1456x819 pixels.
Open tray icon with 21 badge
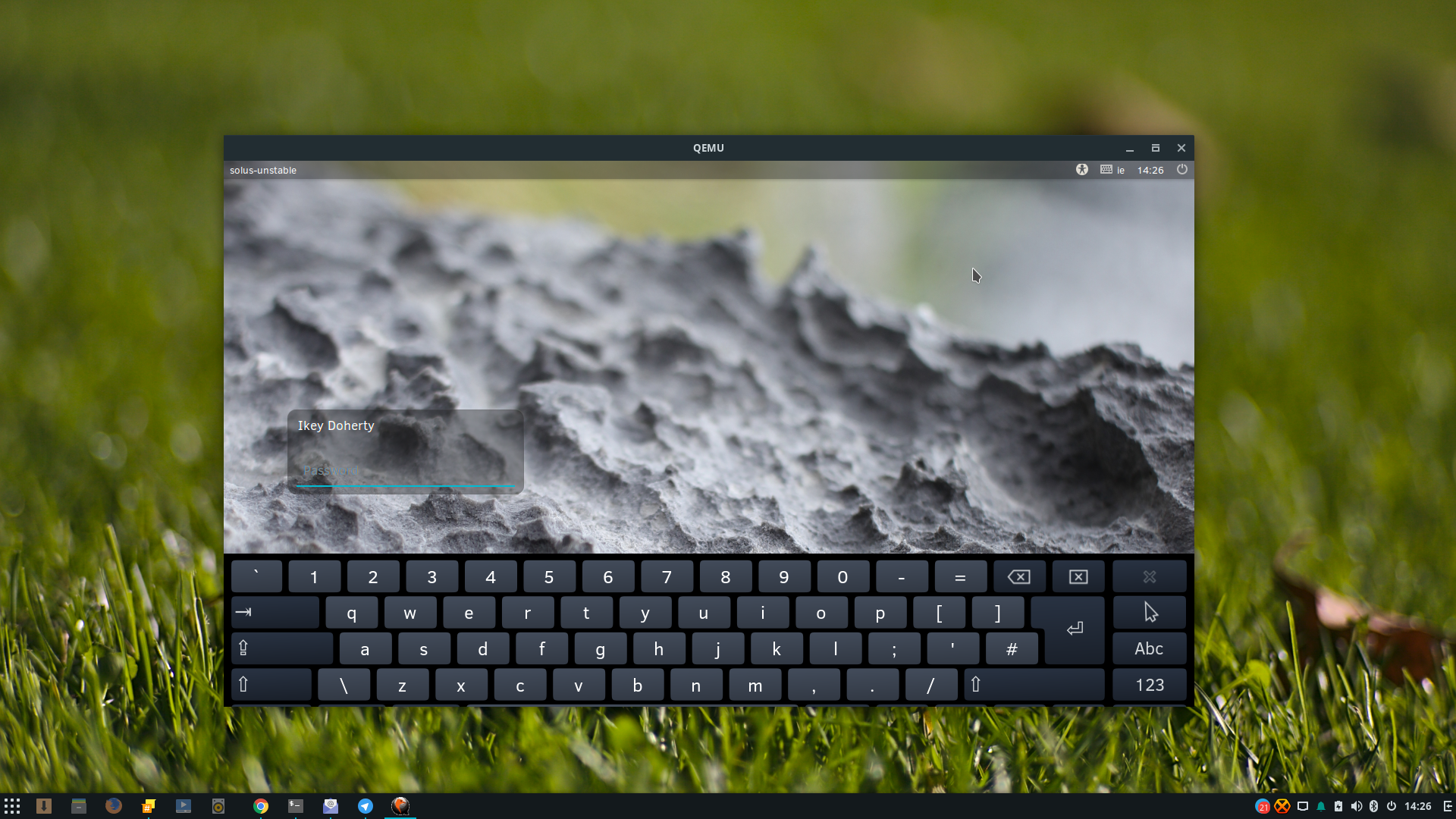[1263, 806]
